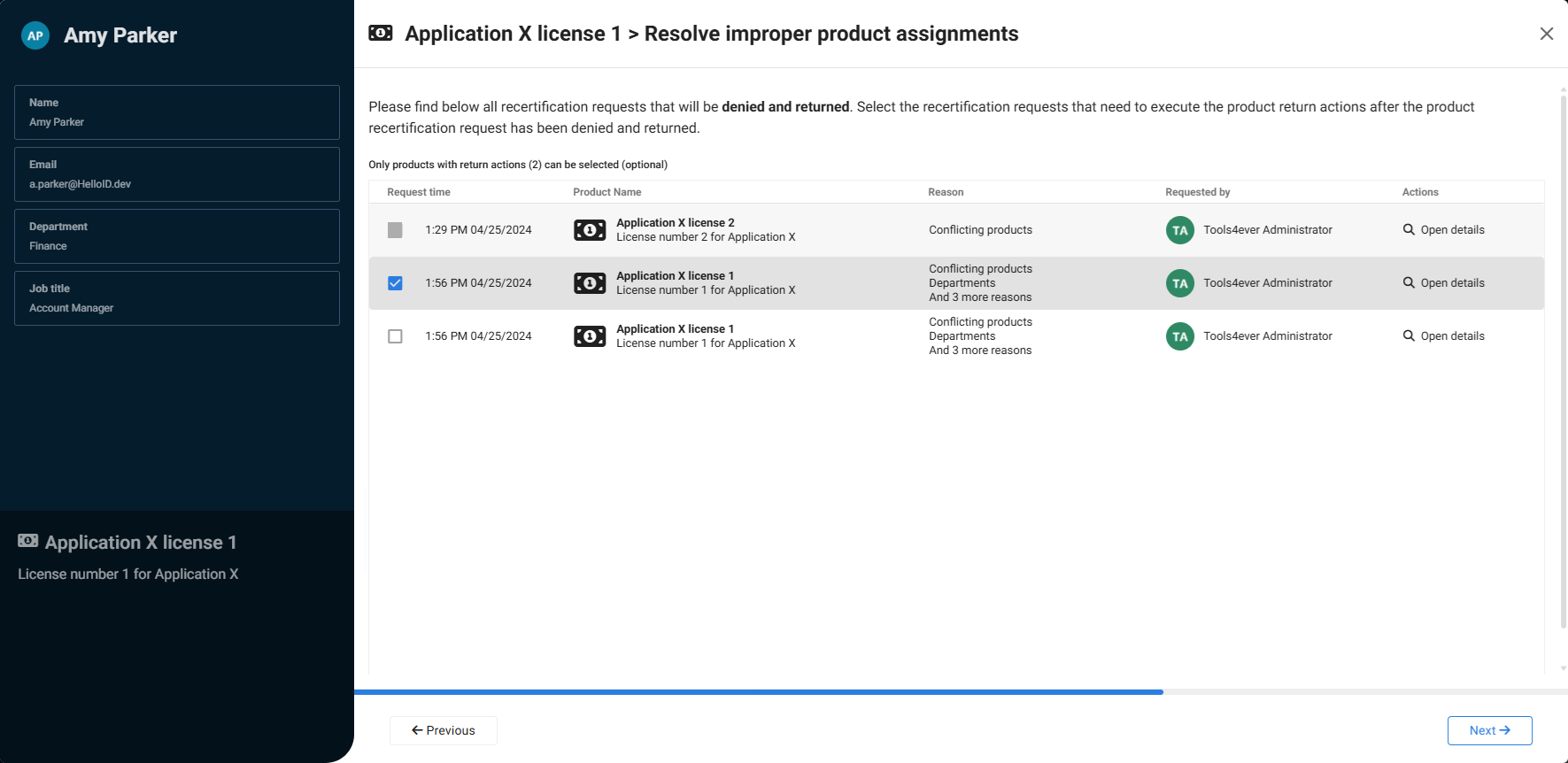Uncheck the selected Application X license 1 row

[x=395, y=283]
